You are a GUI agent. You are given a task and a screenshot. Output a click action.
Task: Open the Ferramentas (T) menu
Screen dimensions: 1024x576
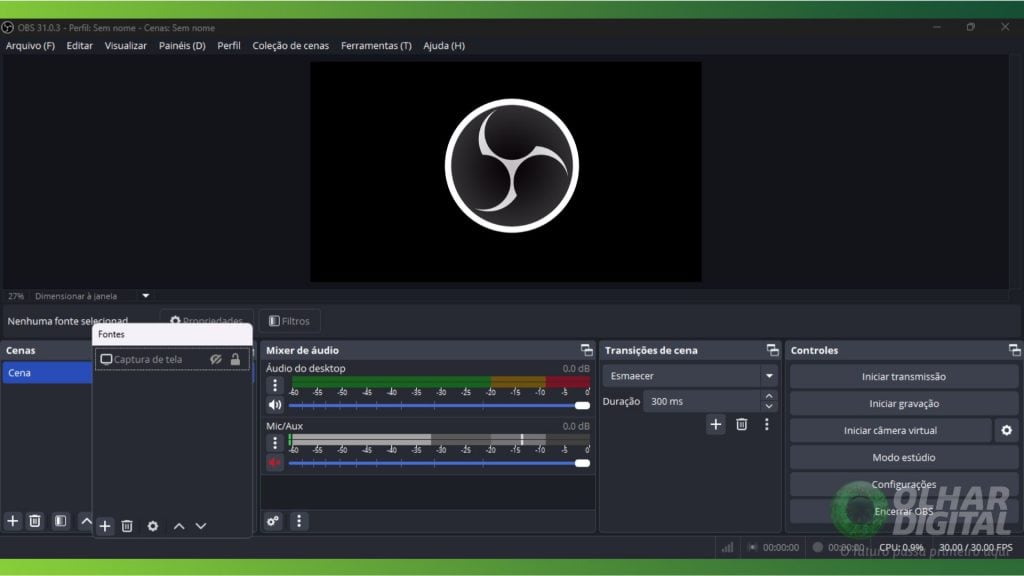[x=376, y=46]
